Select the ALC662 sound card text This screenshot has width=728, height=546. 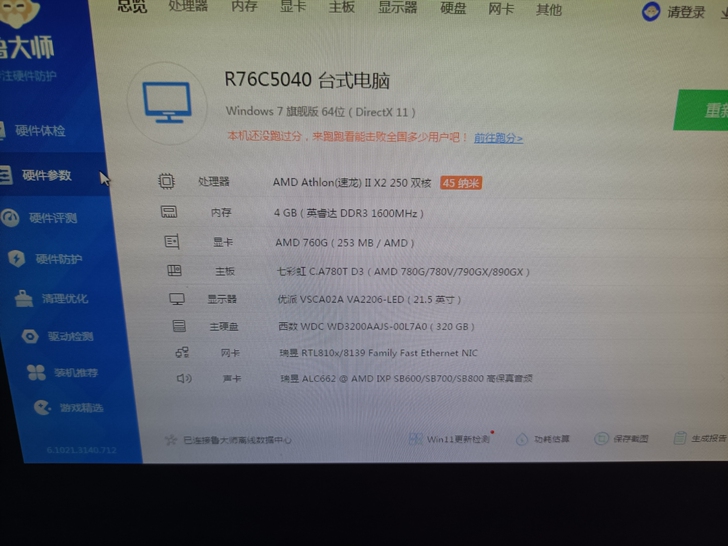coord(406,378)
